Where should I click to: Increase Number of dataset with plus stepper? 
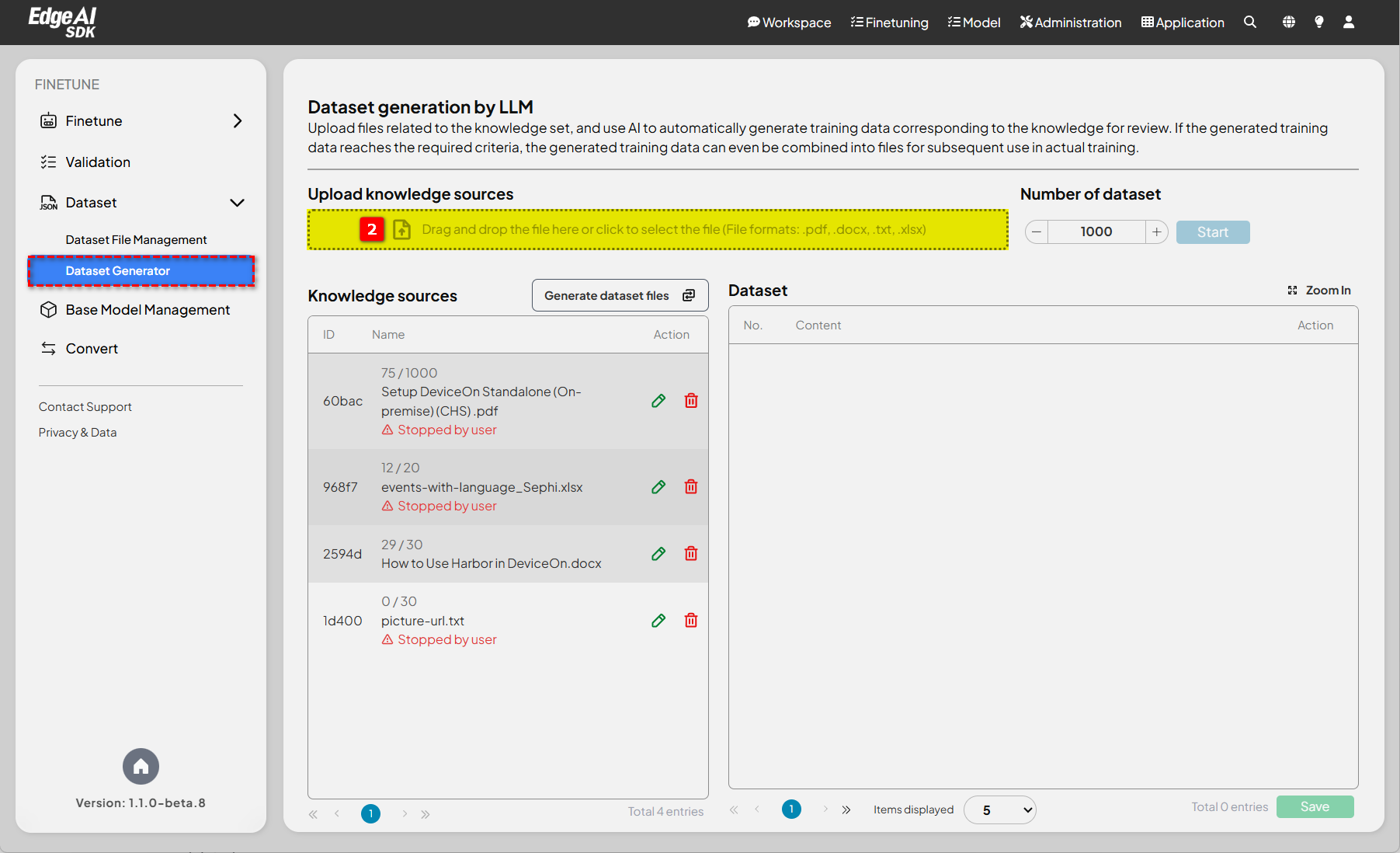click(x=1156, y=232)
